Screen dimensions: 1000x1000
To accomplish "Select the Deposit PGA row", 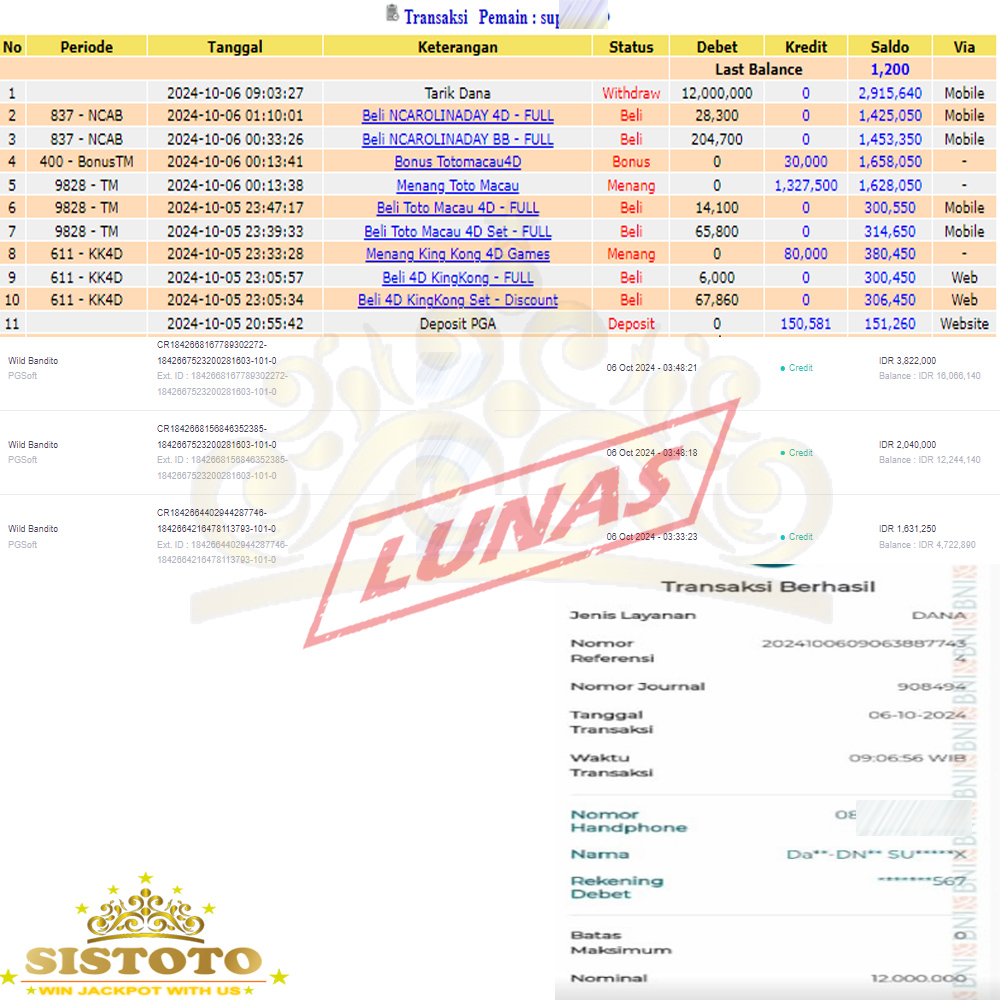I will pyautogui.click(x=457, y=323).
